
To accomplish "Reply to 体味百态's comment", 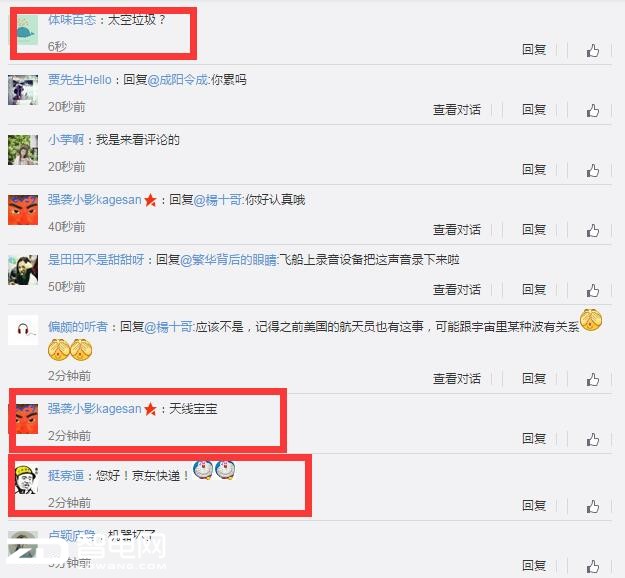I will click(x=534, y=49).
